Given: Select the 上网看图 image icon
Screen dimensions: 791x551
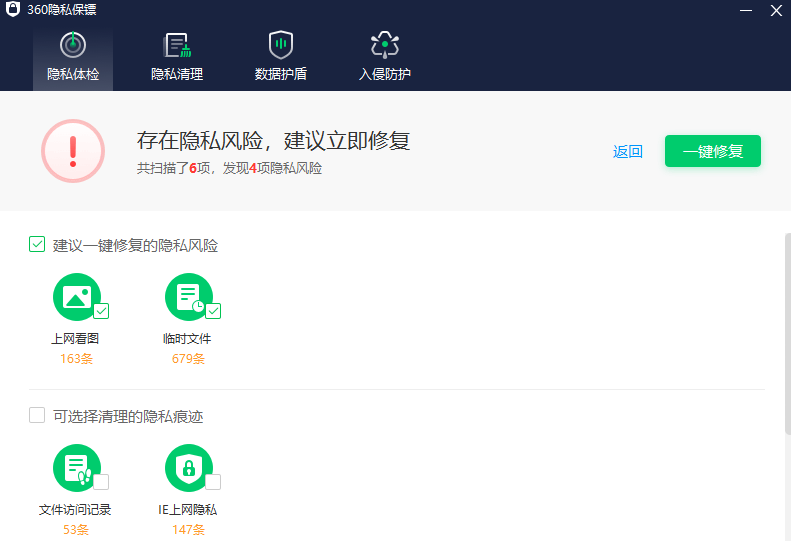Looking at the screenshot, I should (77, 297).
